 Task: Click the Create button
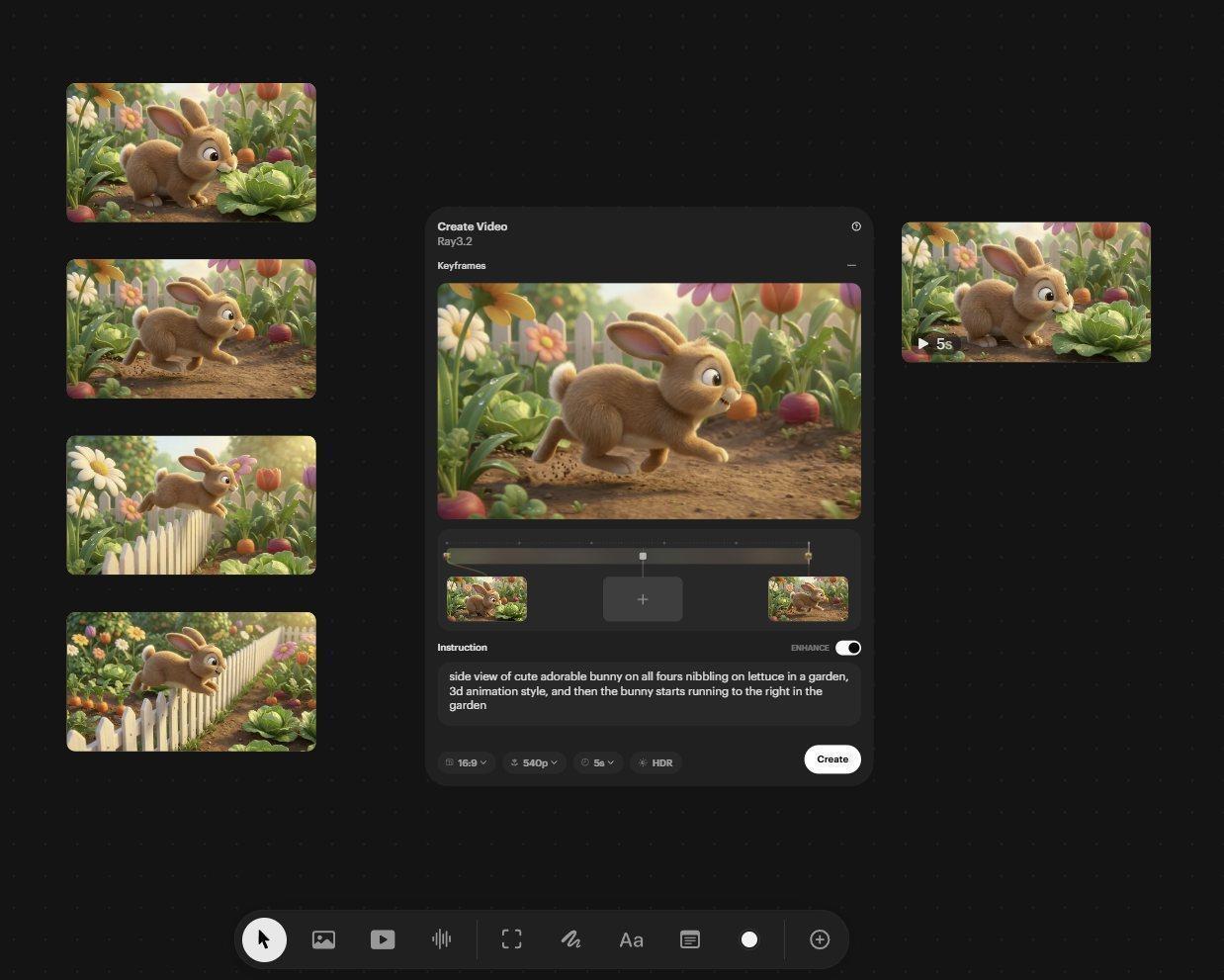click(x=832, y=759)
